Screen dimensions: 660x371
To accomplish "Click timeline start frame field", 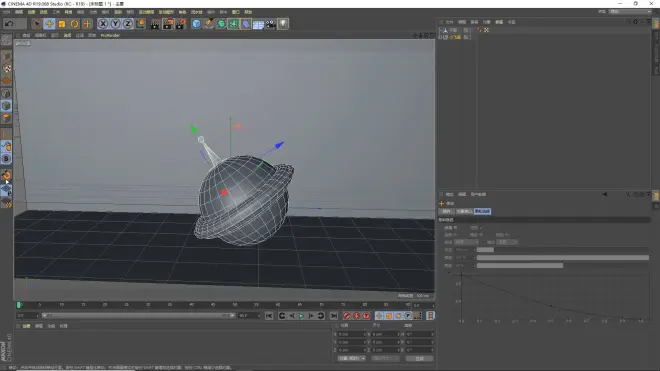I will tap(27, 315).
